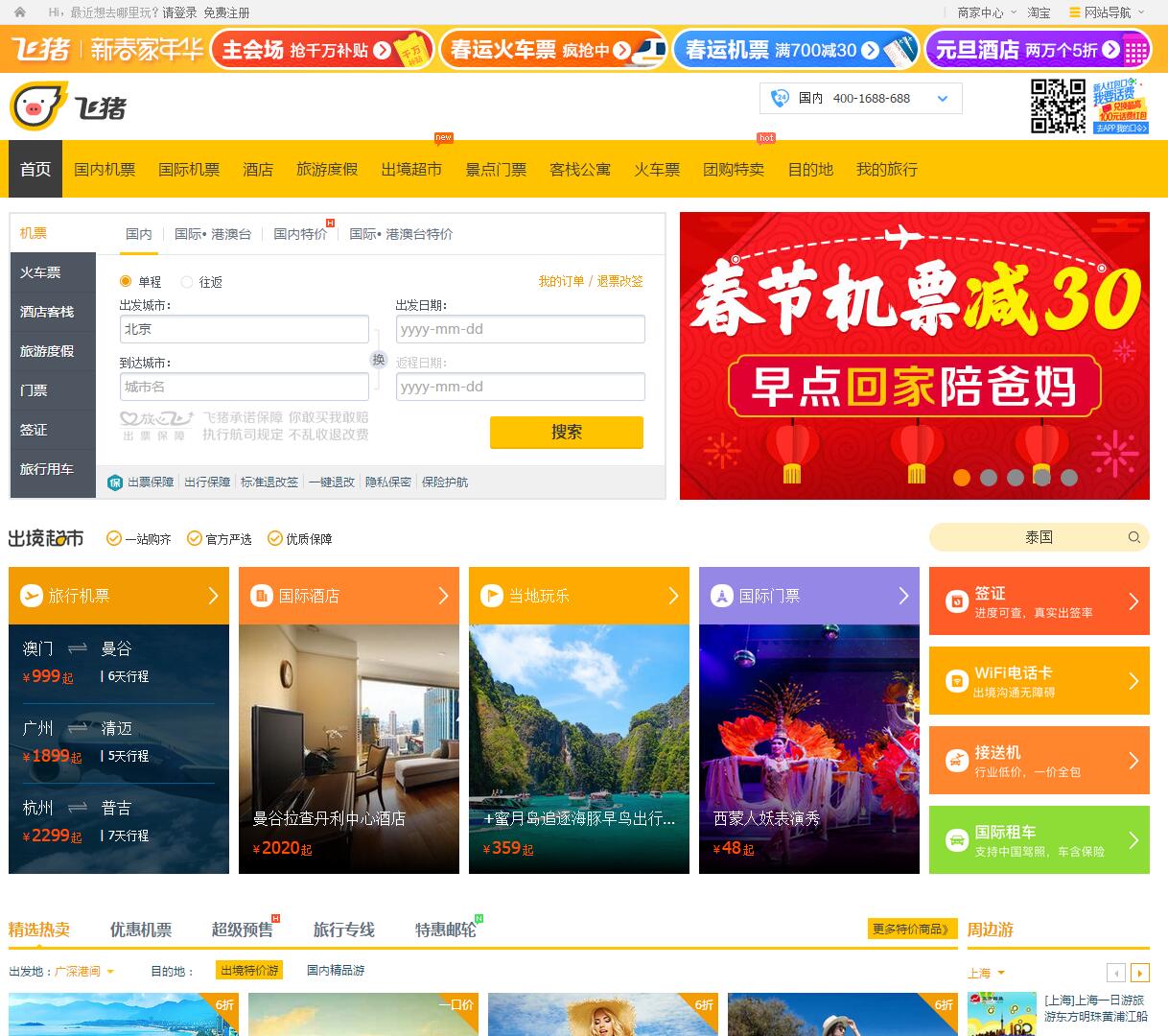The height and width of the screenshot is (1036, 1168).
Task: Open 国际门票 card arrow
Action: (x=903, y=596)
